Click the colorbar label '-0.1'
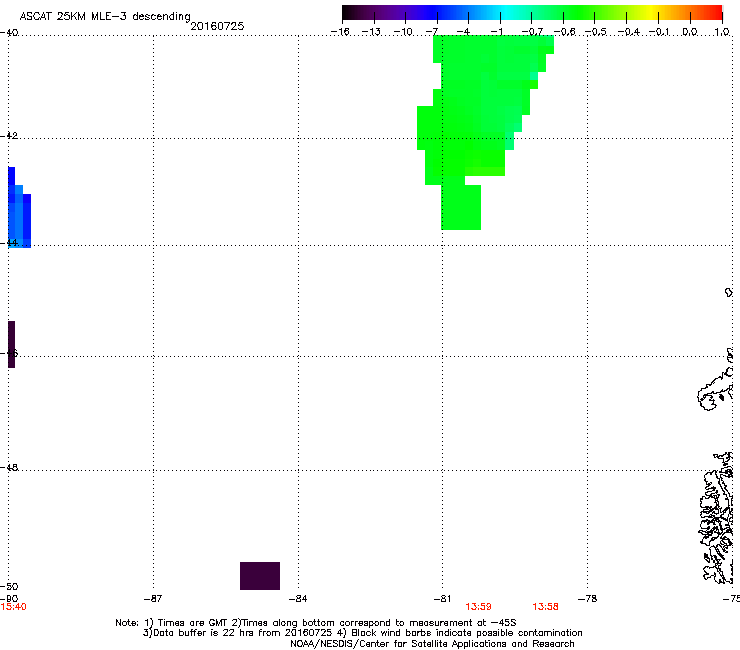Image resolution: width=740 pixels, height=650 pixels. tap(659, 32)
